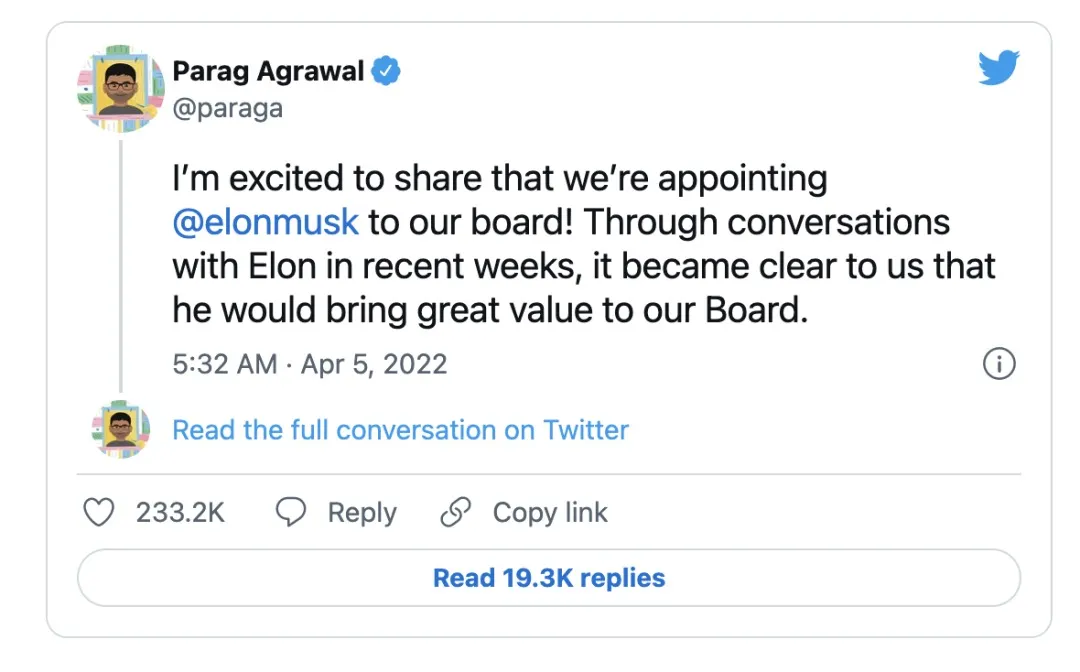1080x672 pixels.
Task: Open Parag Agrawal's large profile avatar
Action: pos(119,90)
